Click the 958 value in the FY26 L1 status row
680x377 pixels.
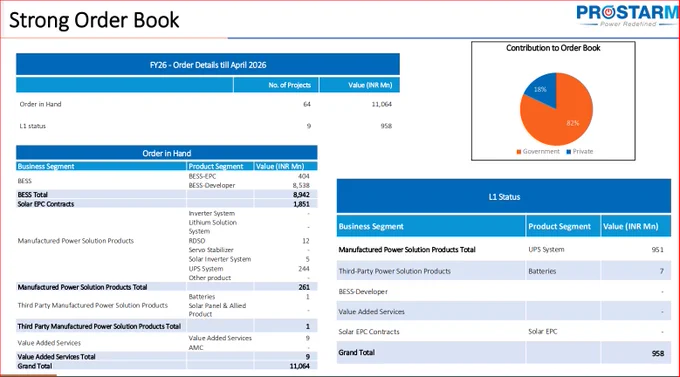click(386, 126)
